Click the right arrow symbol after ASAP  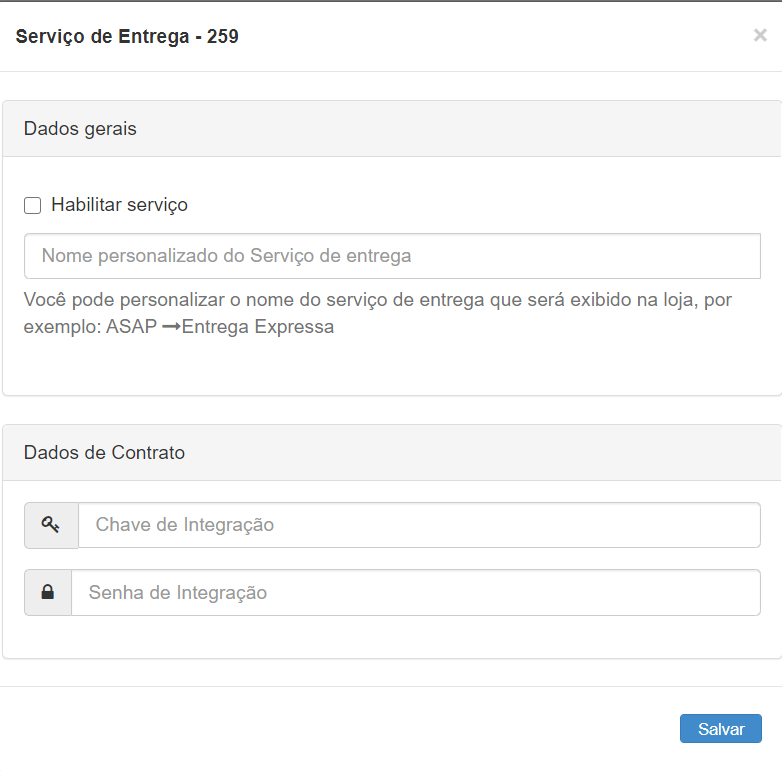pos(170,327)
